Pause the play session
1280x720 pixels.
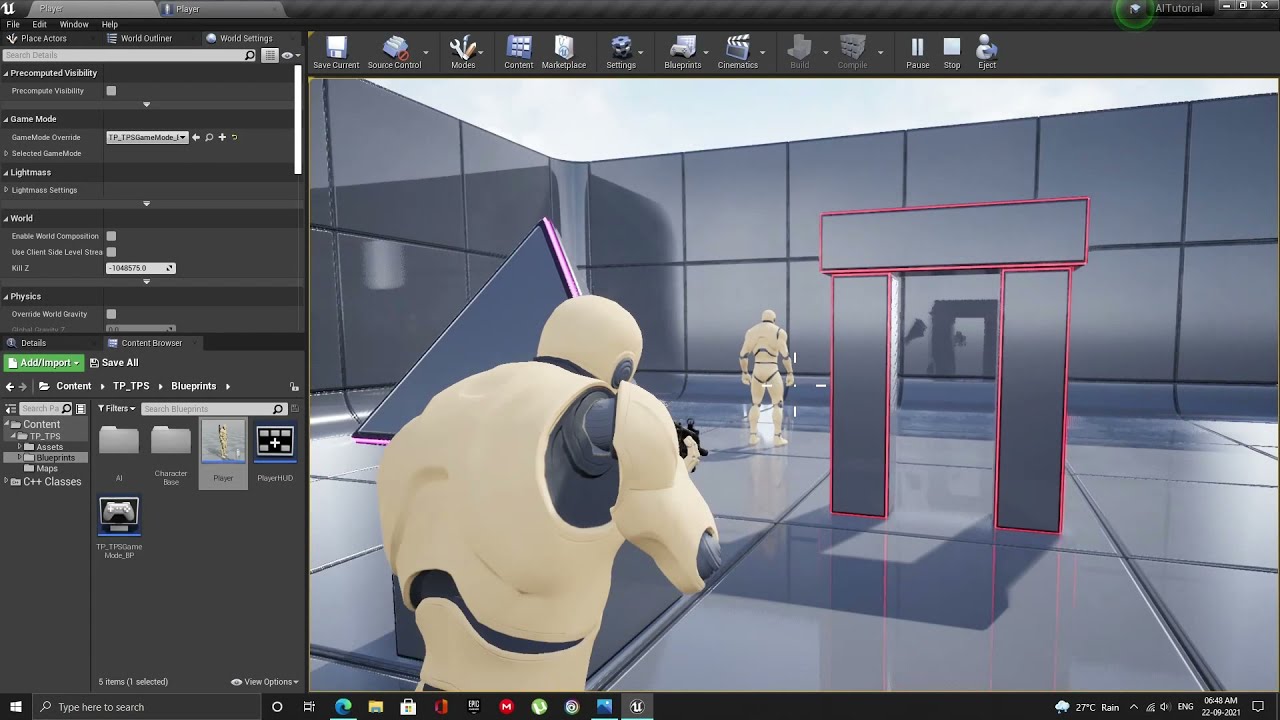tap(918, 53)
